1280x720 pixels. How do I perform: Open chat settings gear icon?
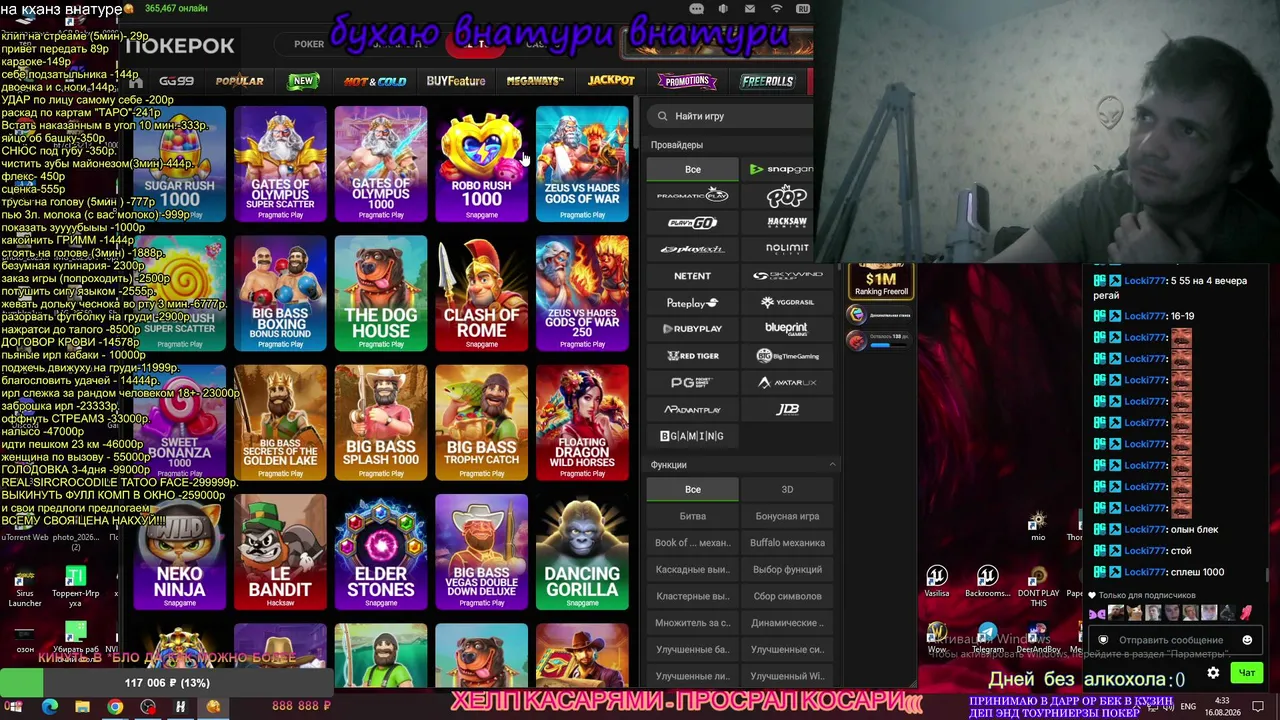(x=1213, y=673)
